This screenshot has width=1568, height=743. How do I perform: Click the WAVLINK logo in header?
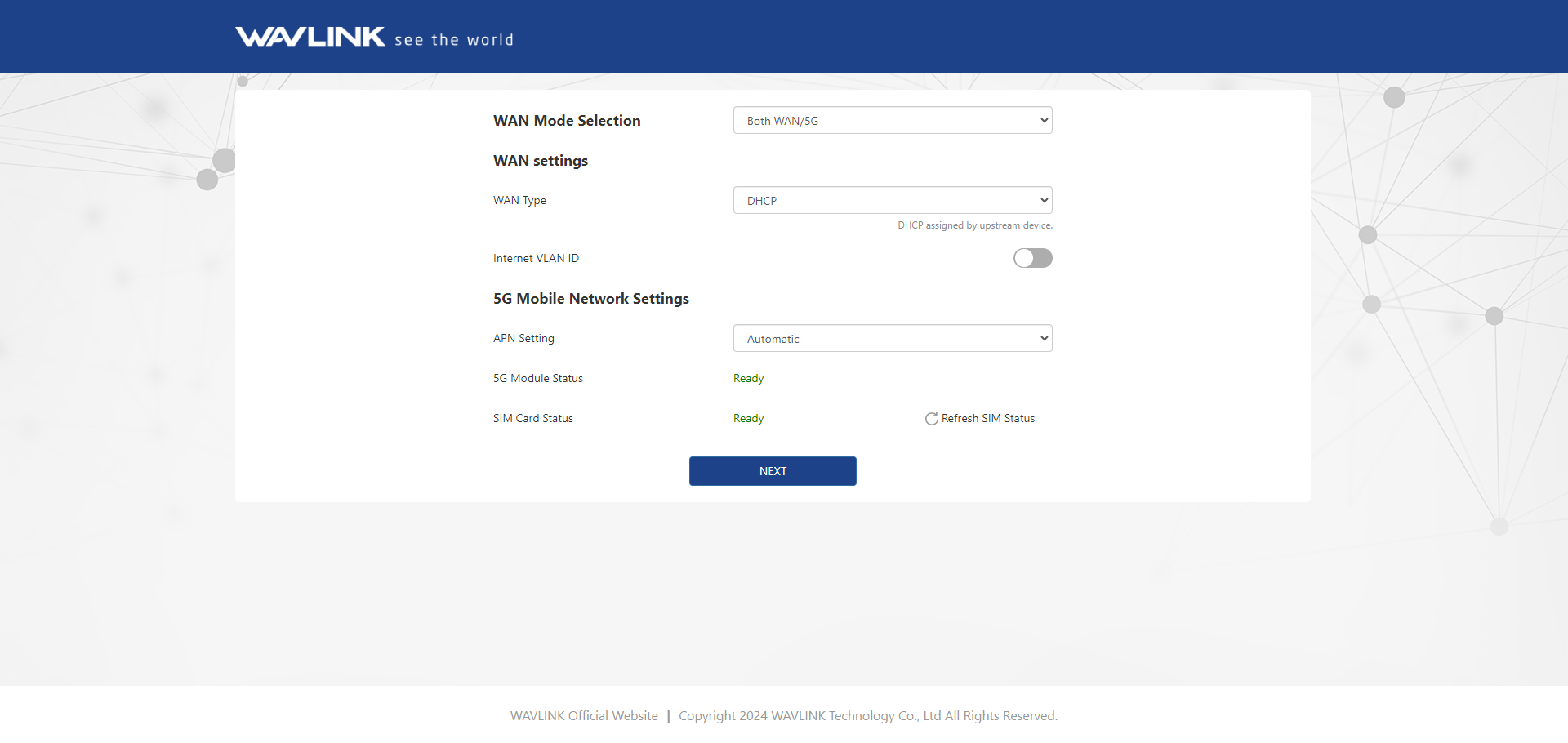tap(310, 37)
